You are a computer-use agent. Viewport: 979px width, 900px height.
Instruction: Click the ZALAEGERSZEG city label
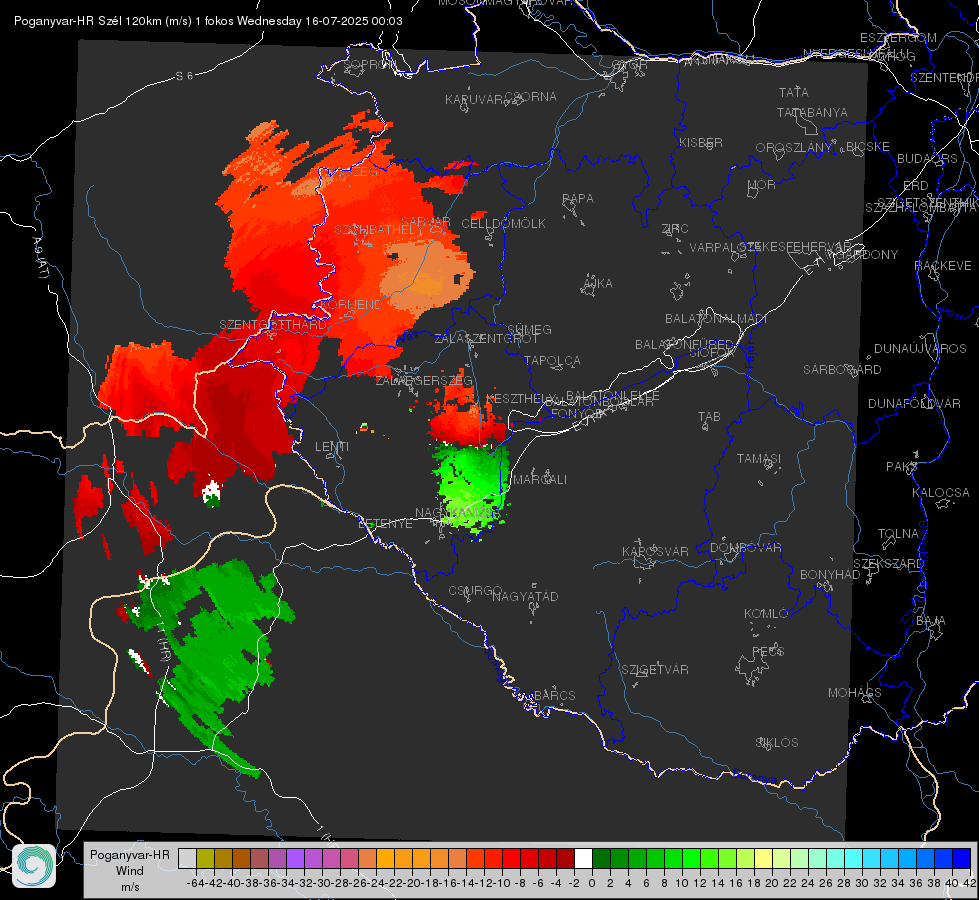click(424, 380)
